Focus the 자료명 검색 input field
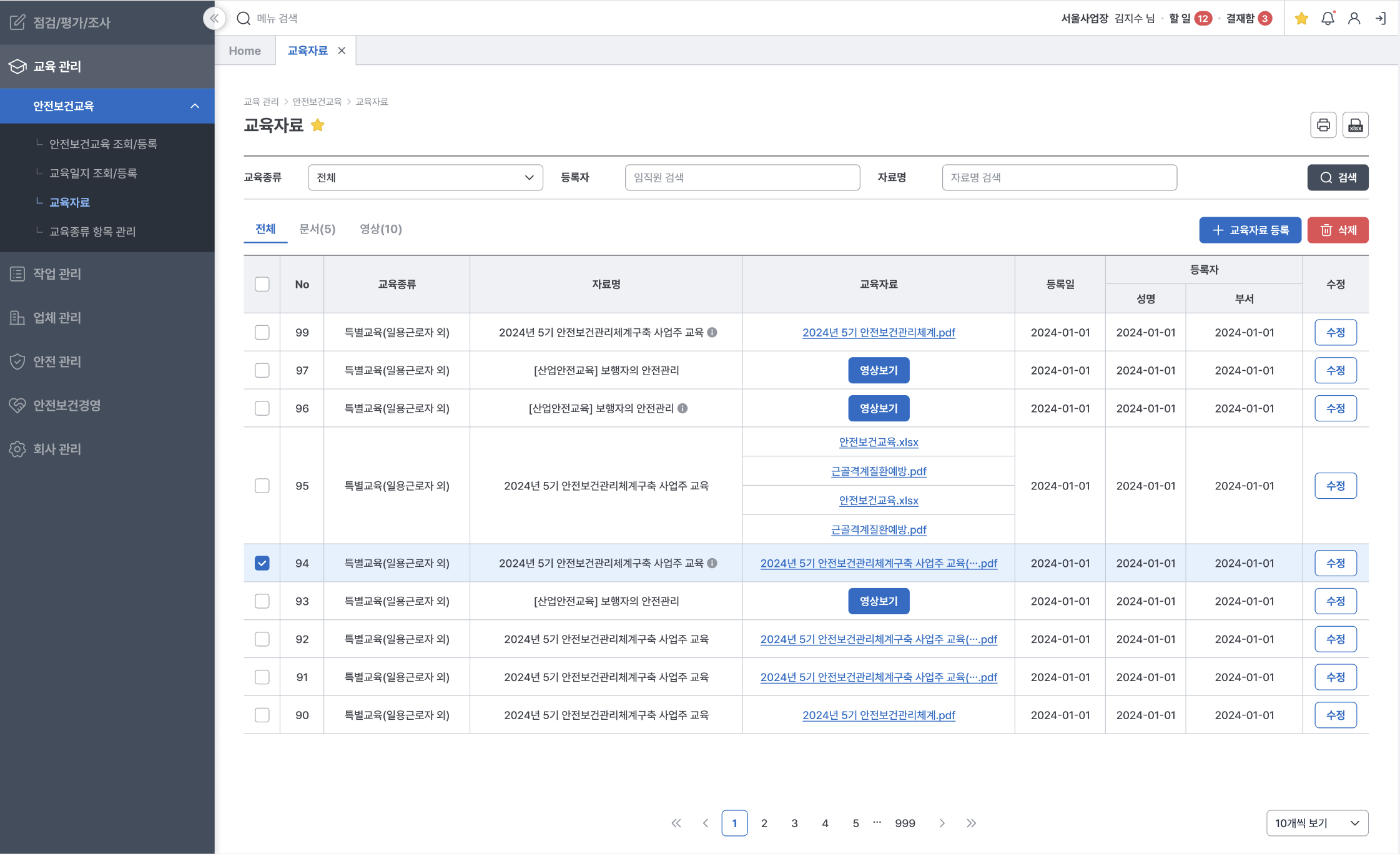 click(1059, 177)
